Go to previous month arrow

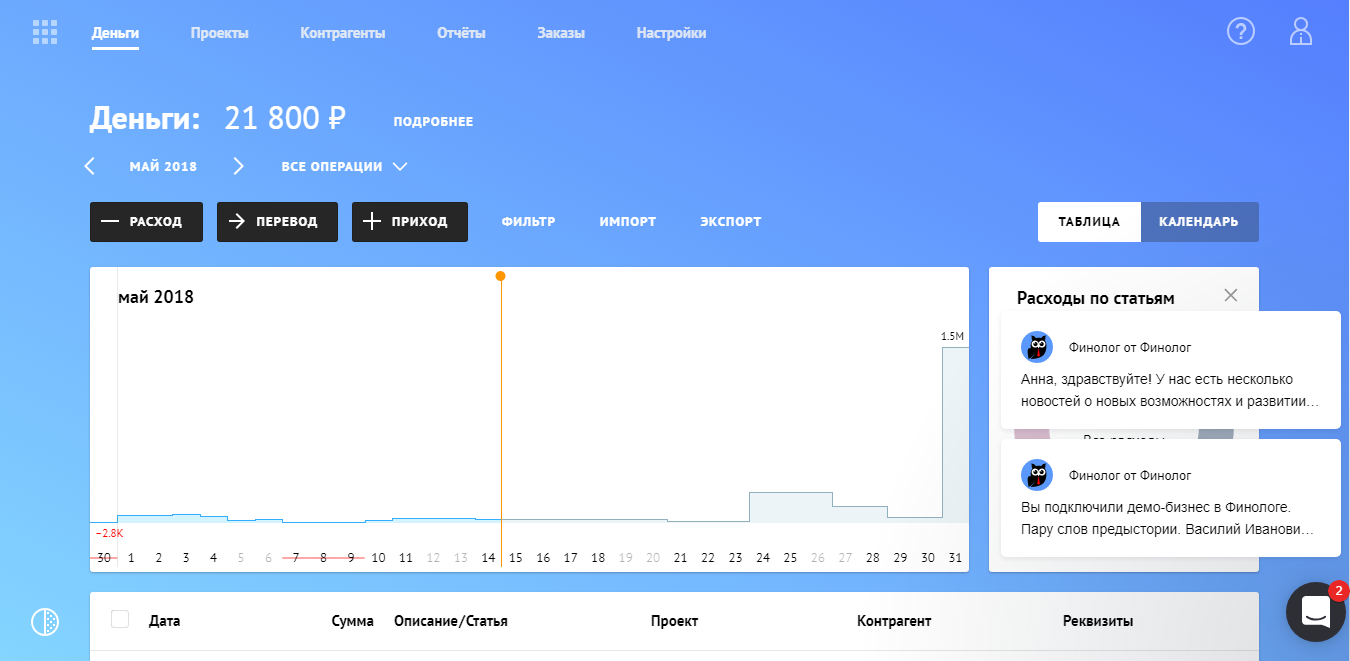tap(89, 166)
